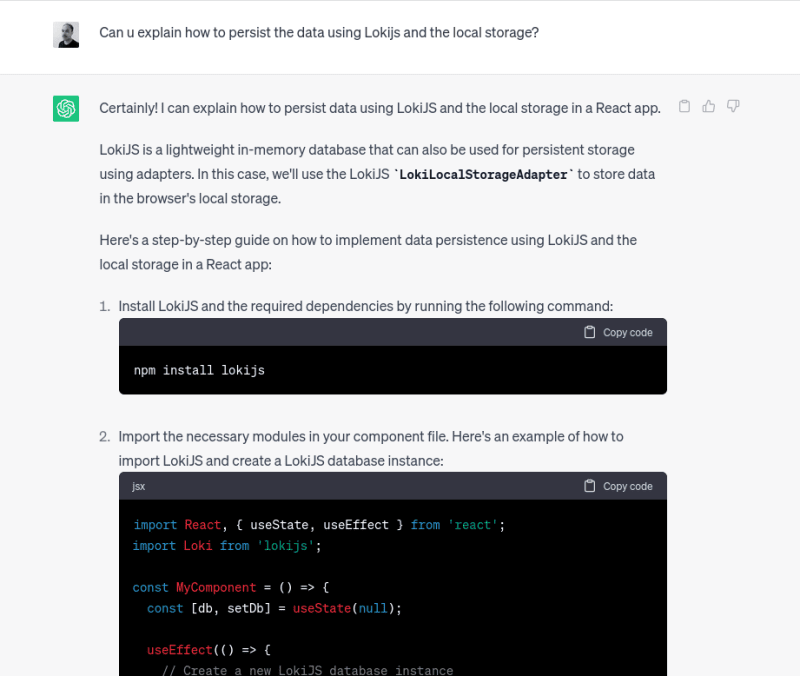Click the ChatGPT logo icon

66,109
